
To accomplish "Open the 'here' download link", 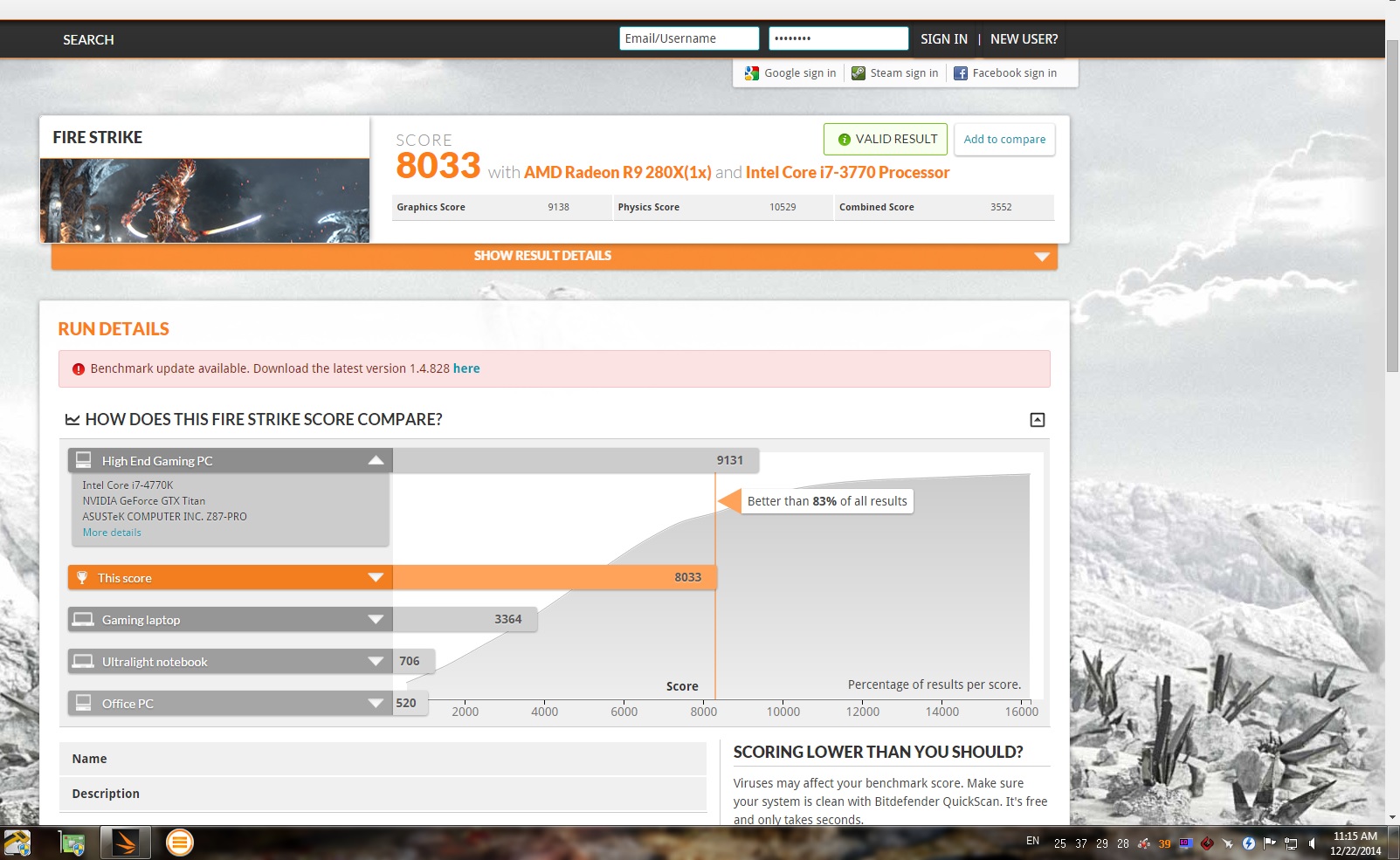I will [x=466, y=369].
